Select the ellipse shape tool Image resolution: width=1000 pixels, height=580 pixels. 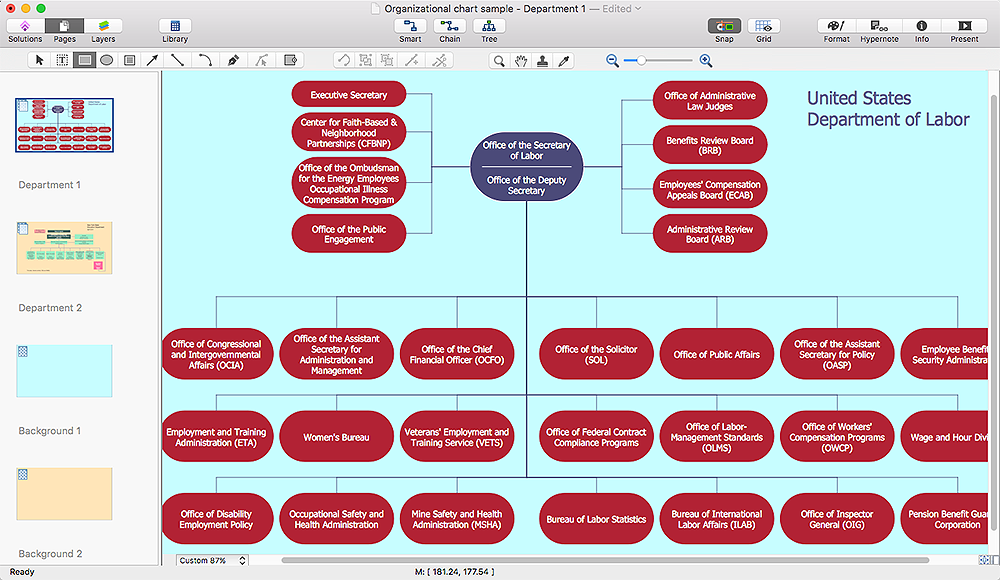click(107, 61)
